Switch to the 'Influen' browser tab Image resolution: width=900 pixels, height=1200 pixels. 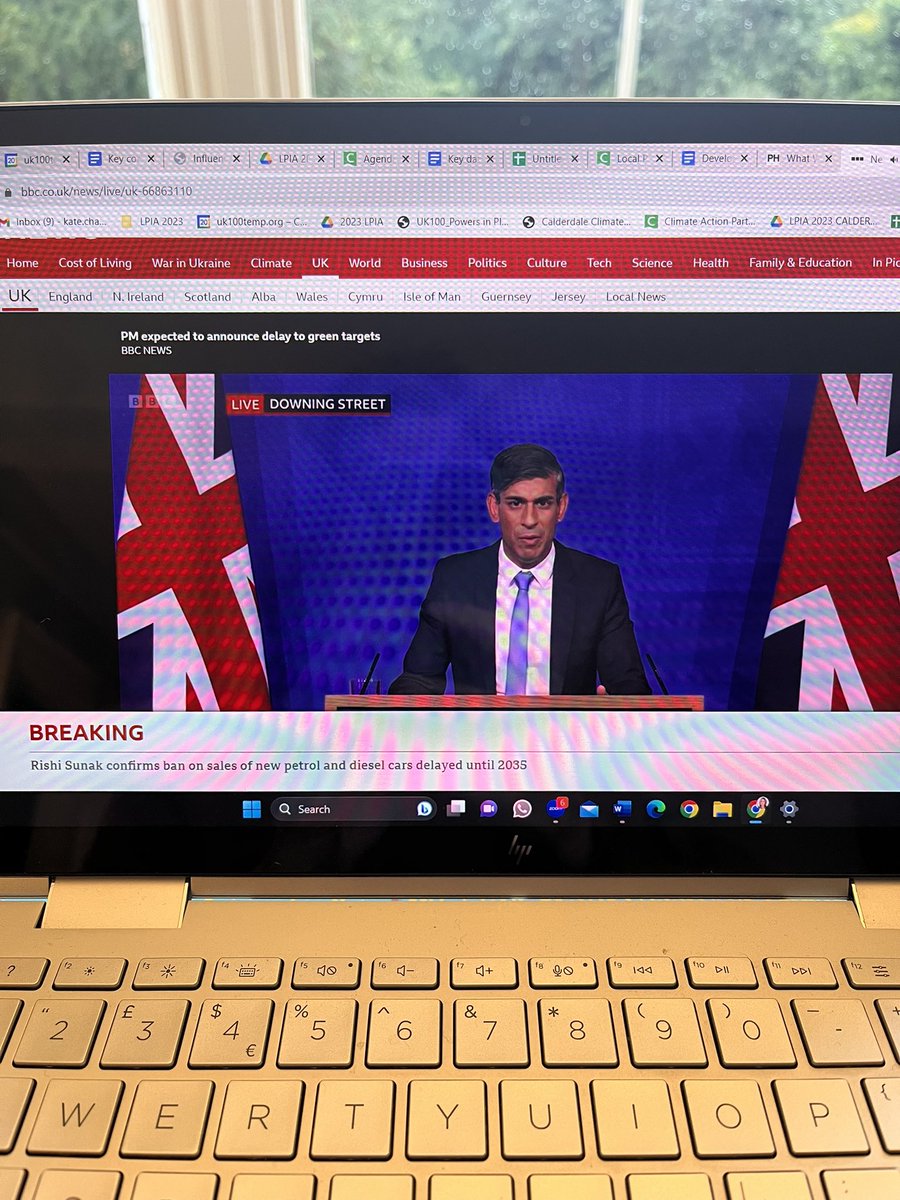point(205,158)
